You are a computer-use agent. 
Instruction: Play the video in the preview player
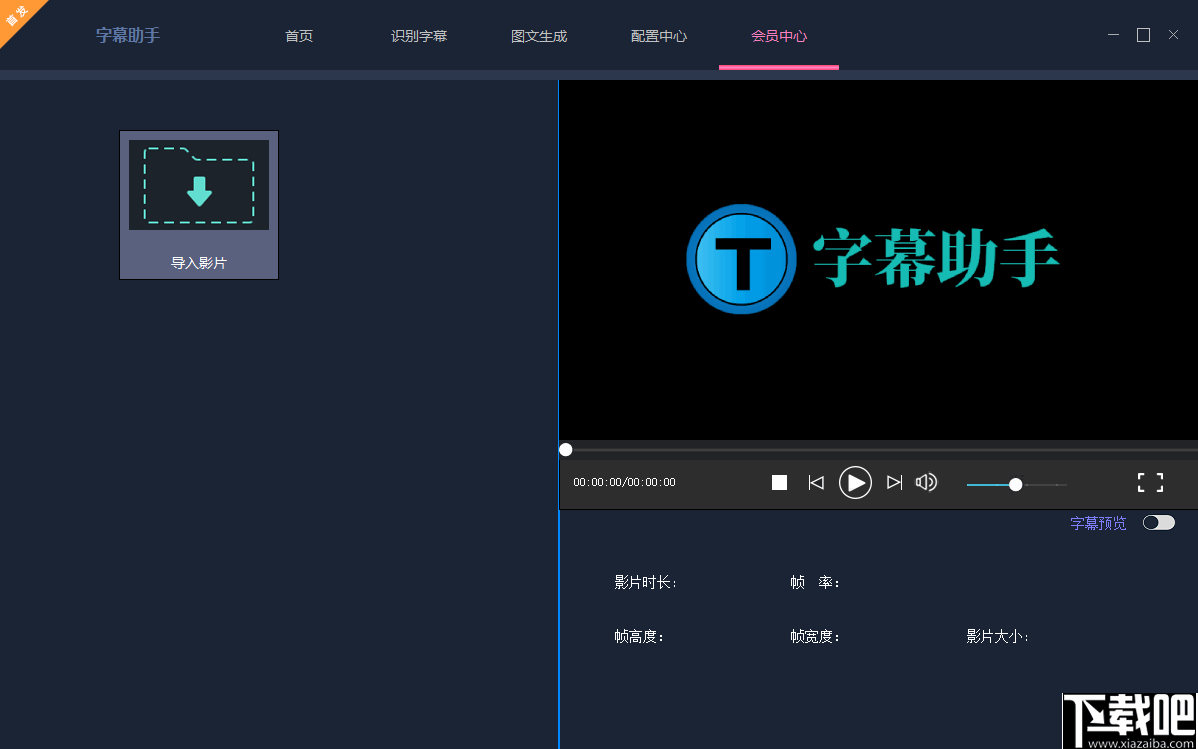(855, 482)
